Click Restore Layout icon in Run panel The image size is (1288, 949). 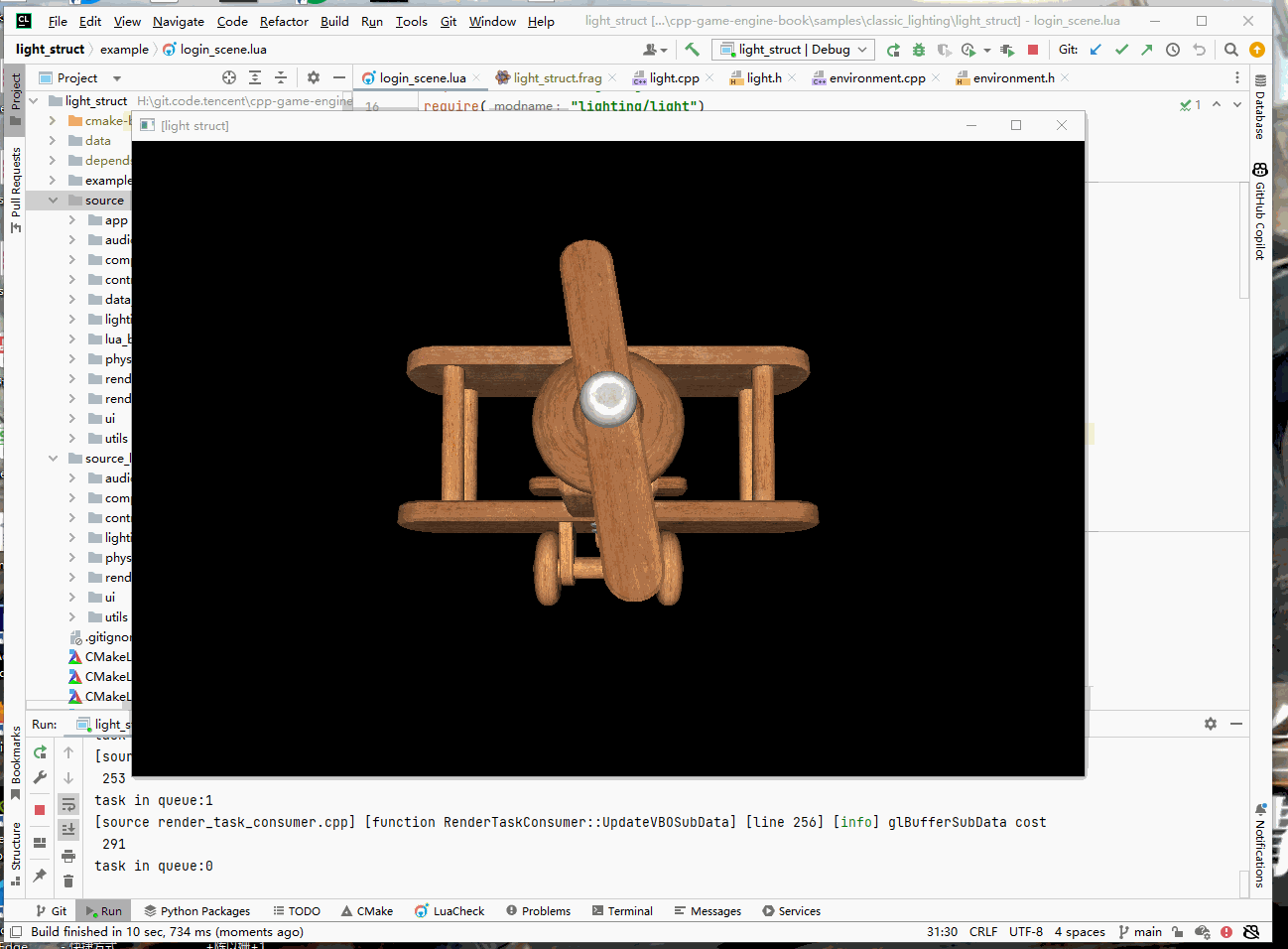click(40, 843)
